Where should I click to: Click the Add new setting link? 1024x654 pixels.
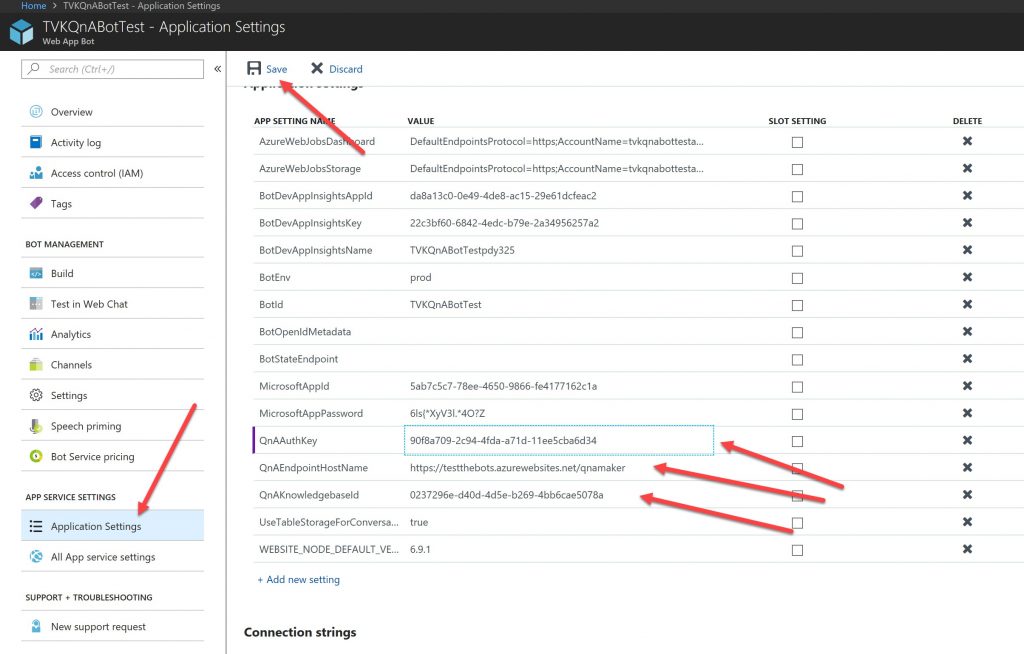click(298, 579)
